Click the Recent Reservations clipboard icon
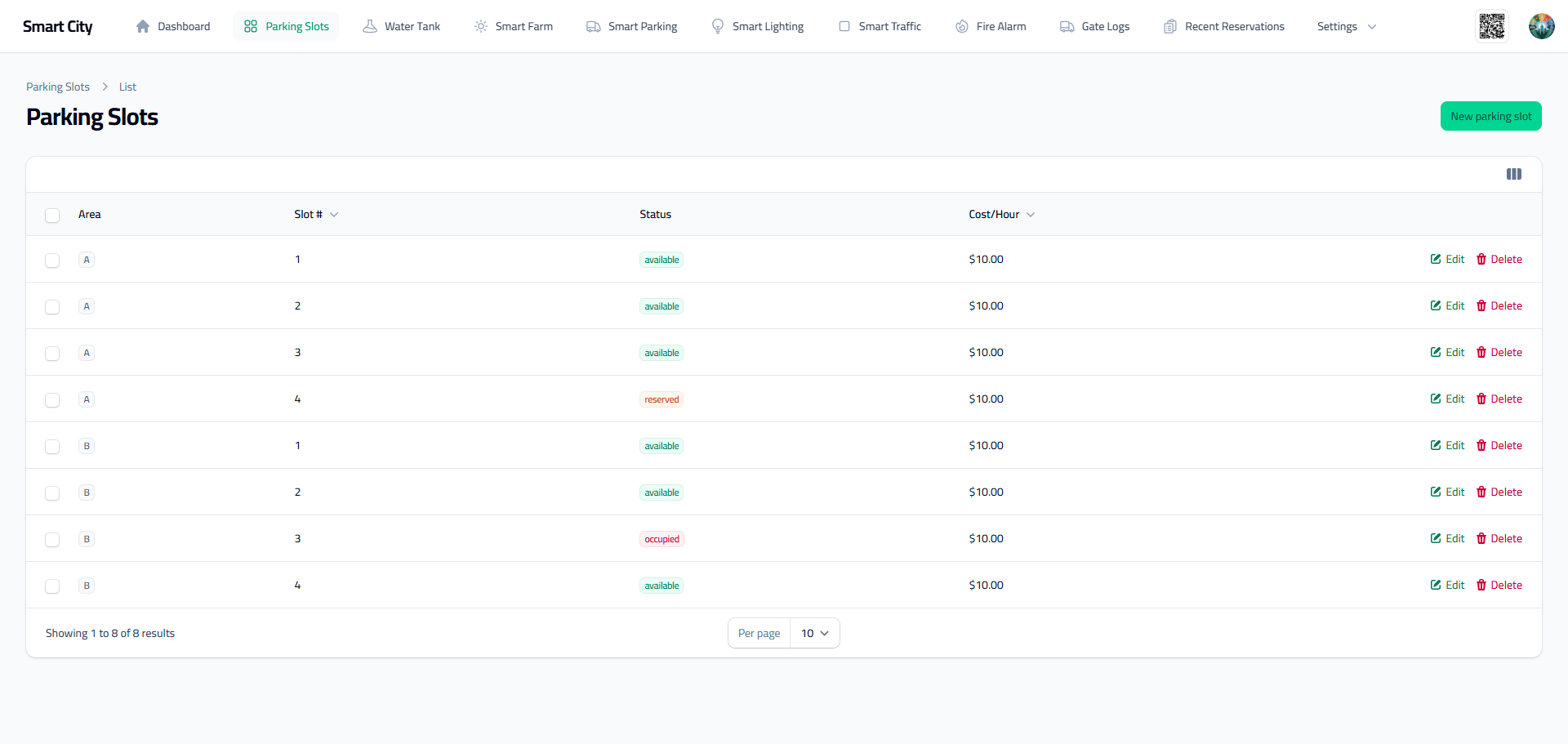The width and height of the screenshot is (1568, 744). pyautogui.click(x=1170, y=26)
